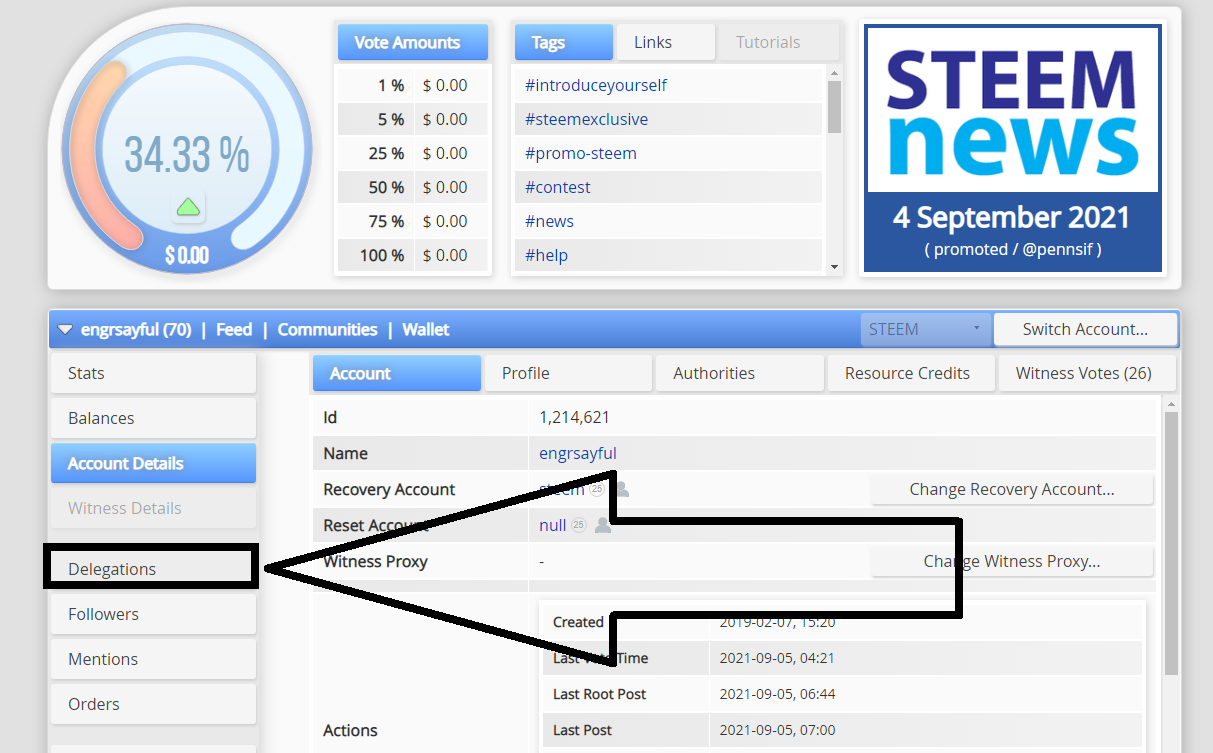Open the Authorities tab
1213x753 pixels.
point(740,373)
